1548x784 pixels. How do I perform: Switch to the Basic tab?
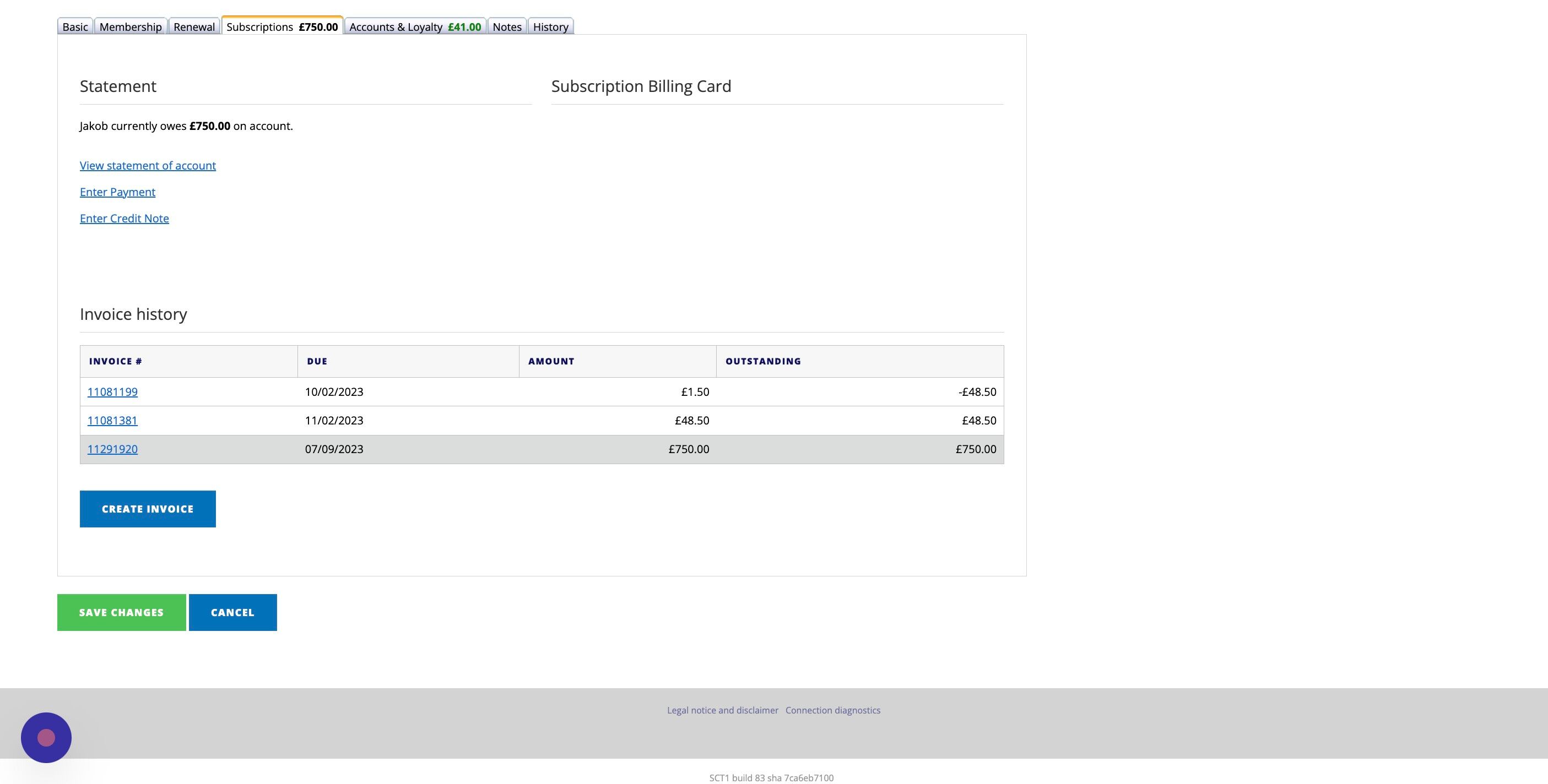(x=75, y=27)
